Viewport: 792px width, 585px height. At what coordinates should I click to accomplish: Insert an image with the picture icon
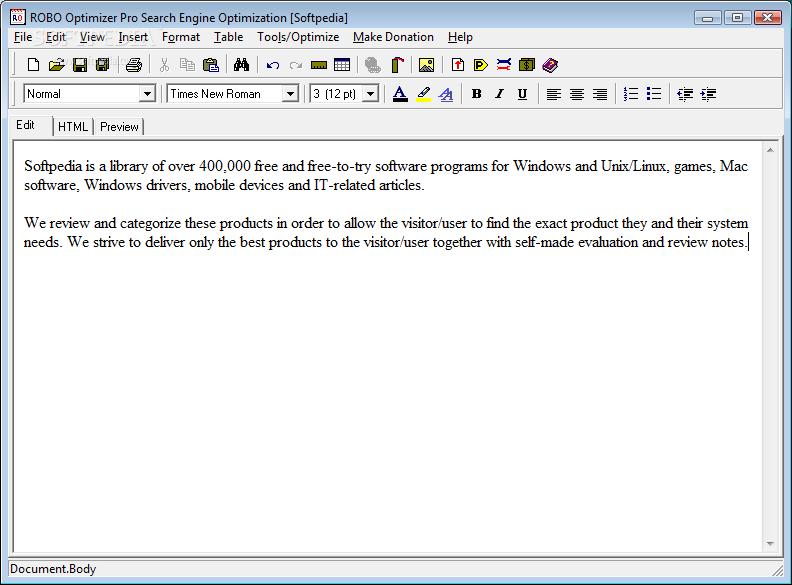click(426, 65)
